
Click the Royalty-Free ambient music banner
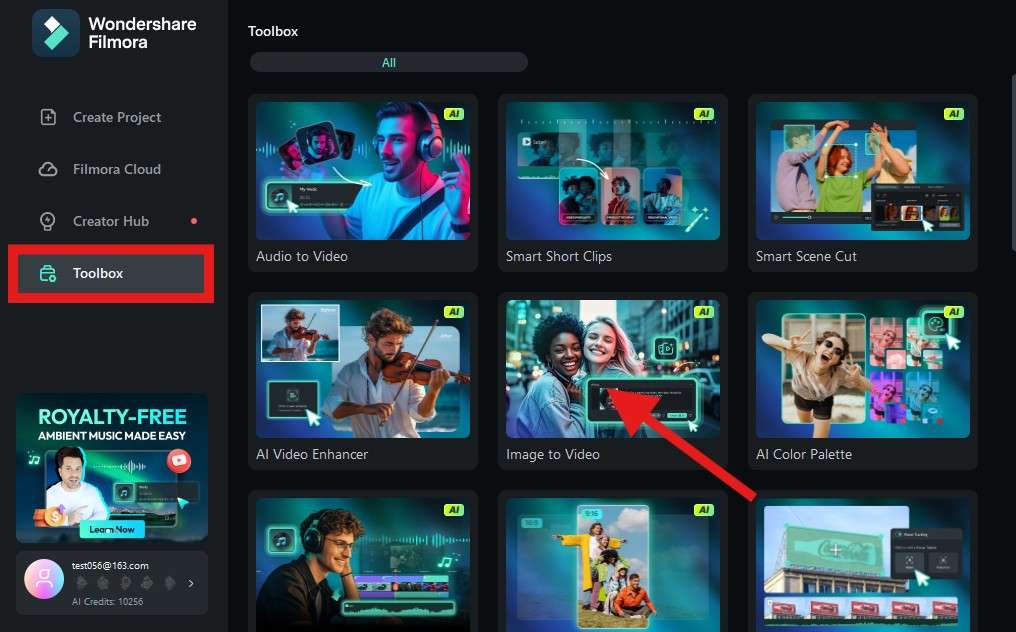112,468
